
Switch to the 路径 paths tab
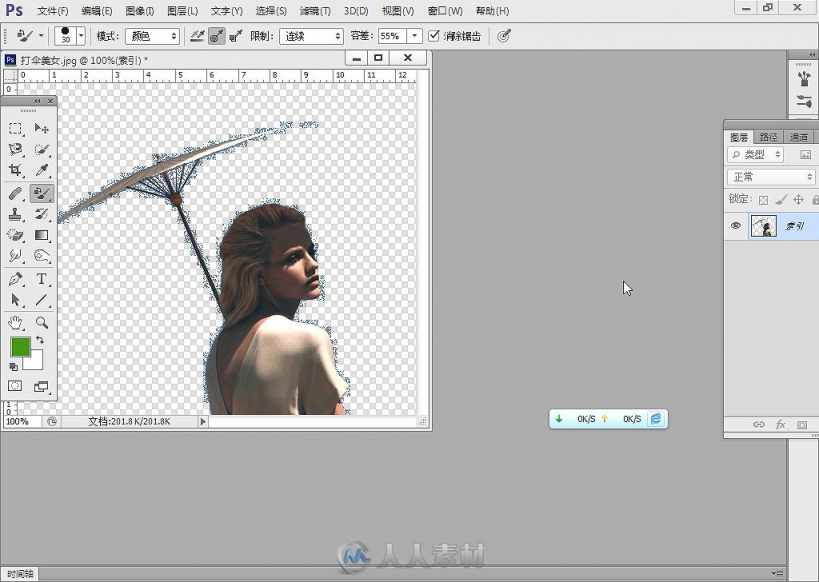768,137
